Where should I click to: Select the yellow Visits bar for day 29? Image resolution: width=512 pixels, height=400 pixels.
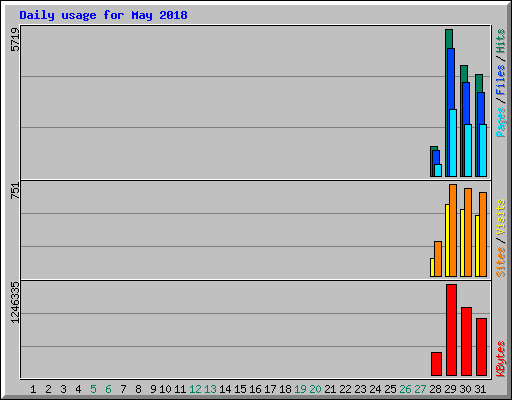447,240
